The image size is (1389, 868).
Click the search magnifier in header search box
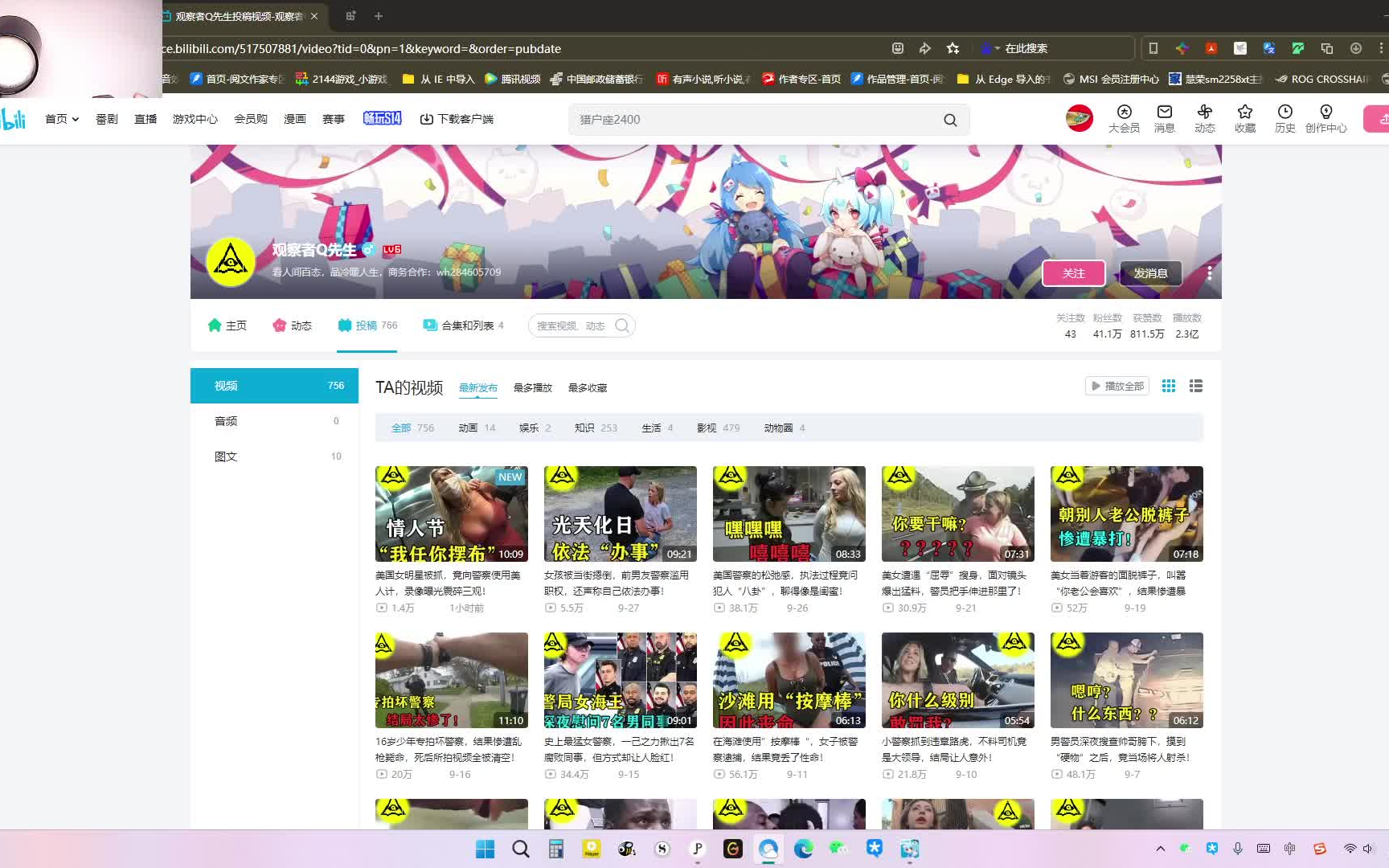pos(950,120)
